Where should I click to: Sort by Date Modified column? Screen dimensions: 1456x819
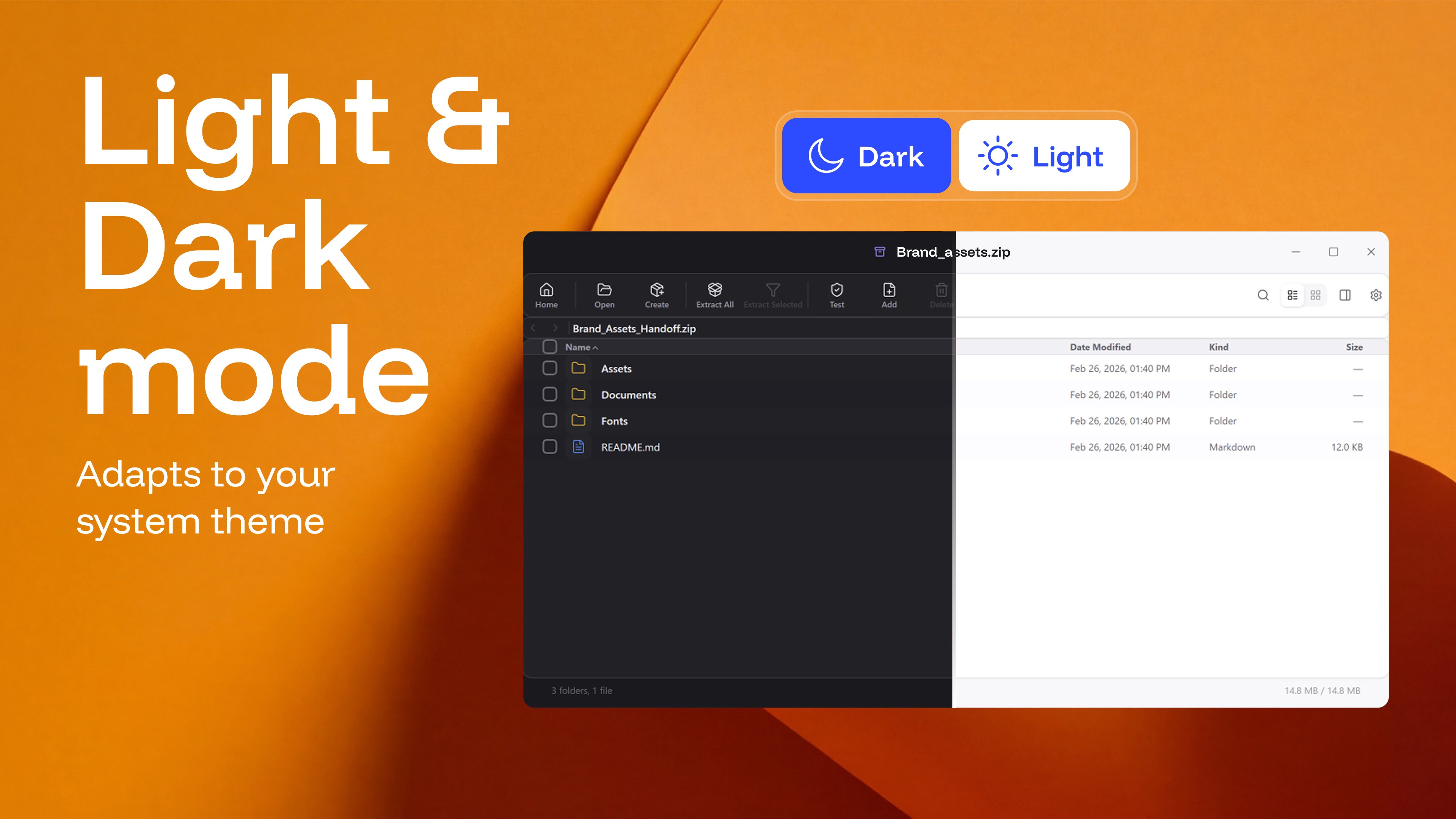pos(1100,347)
